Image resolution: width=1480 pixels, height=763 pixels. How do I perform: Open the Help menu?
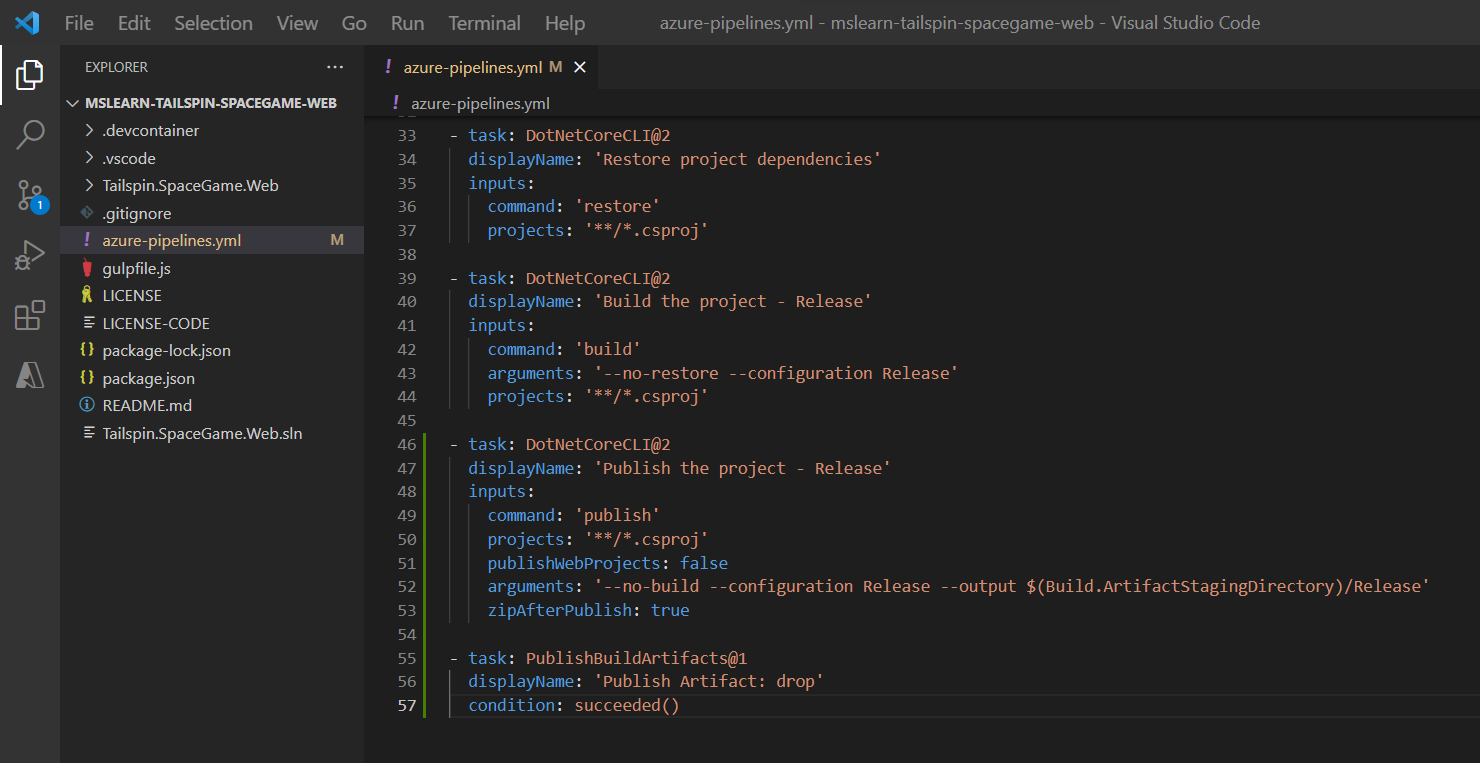(x=565, y=23)
